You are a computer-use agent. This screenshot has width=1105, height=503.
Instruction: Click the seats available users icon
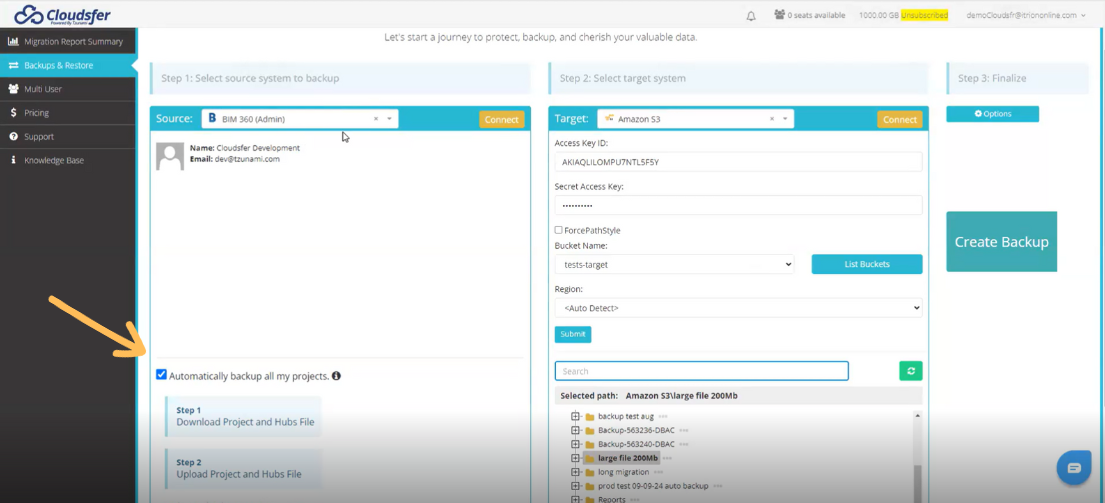click(x=779, y=15)
